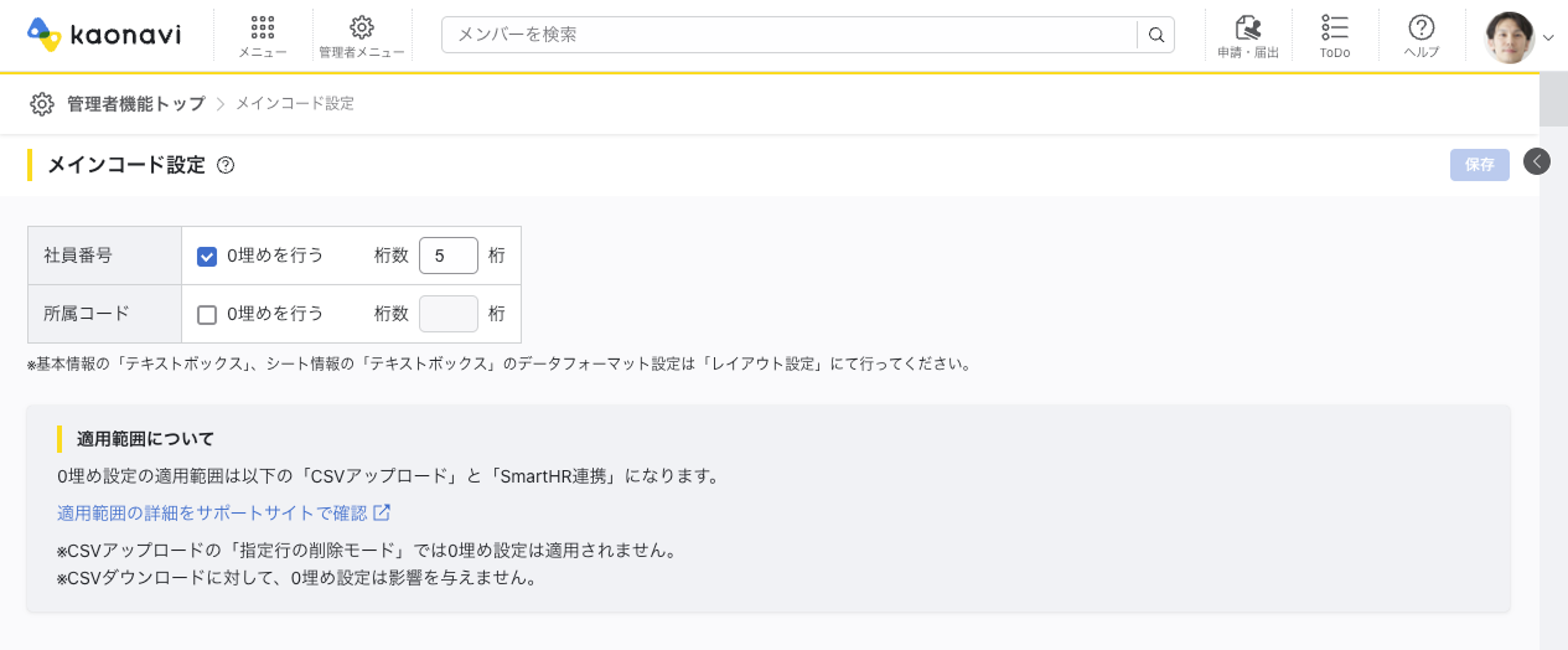Uncheck 0埋めを行う for 社員番号
Screen dimensions: 1568x650
click(207, 256)
